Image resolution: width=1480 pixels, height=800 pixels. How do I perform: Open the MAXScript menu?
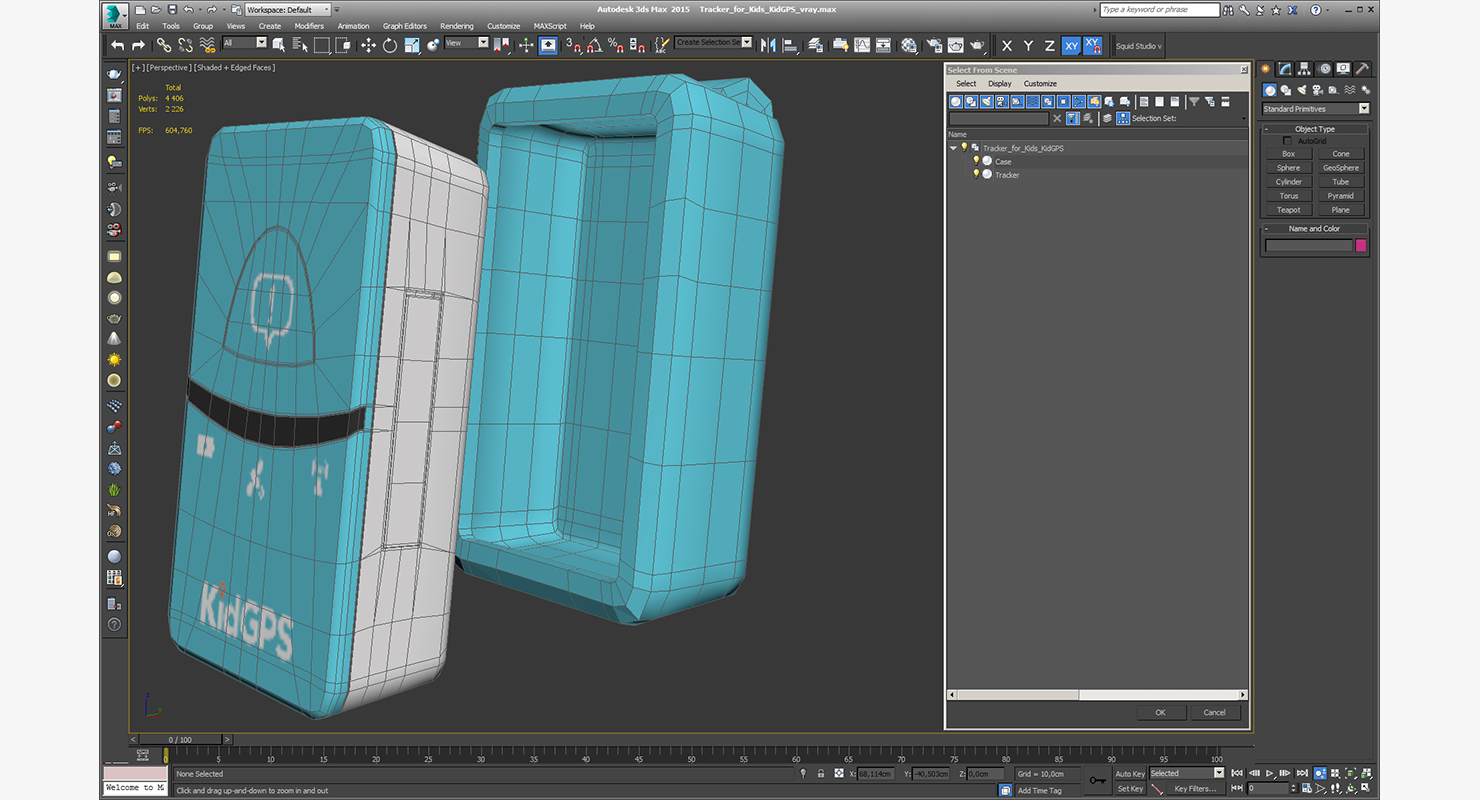click(550, 26)
